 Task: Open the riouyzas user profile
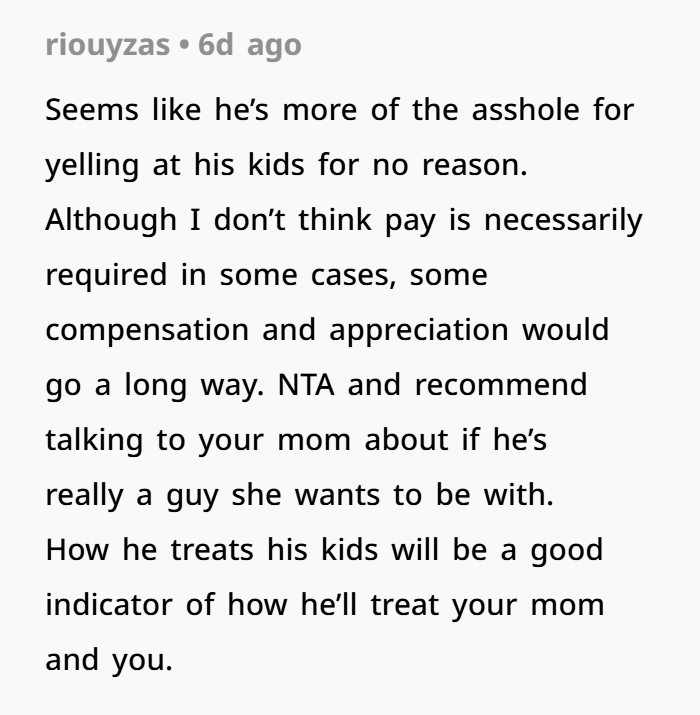(x=107, y=46)
